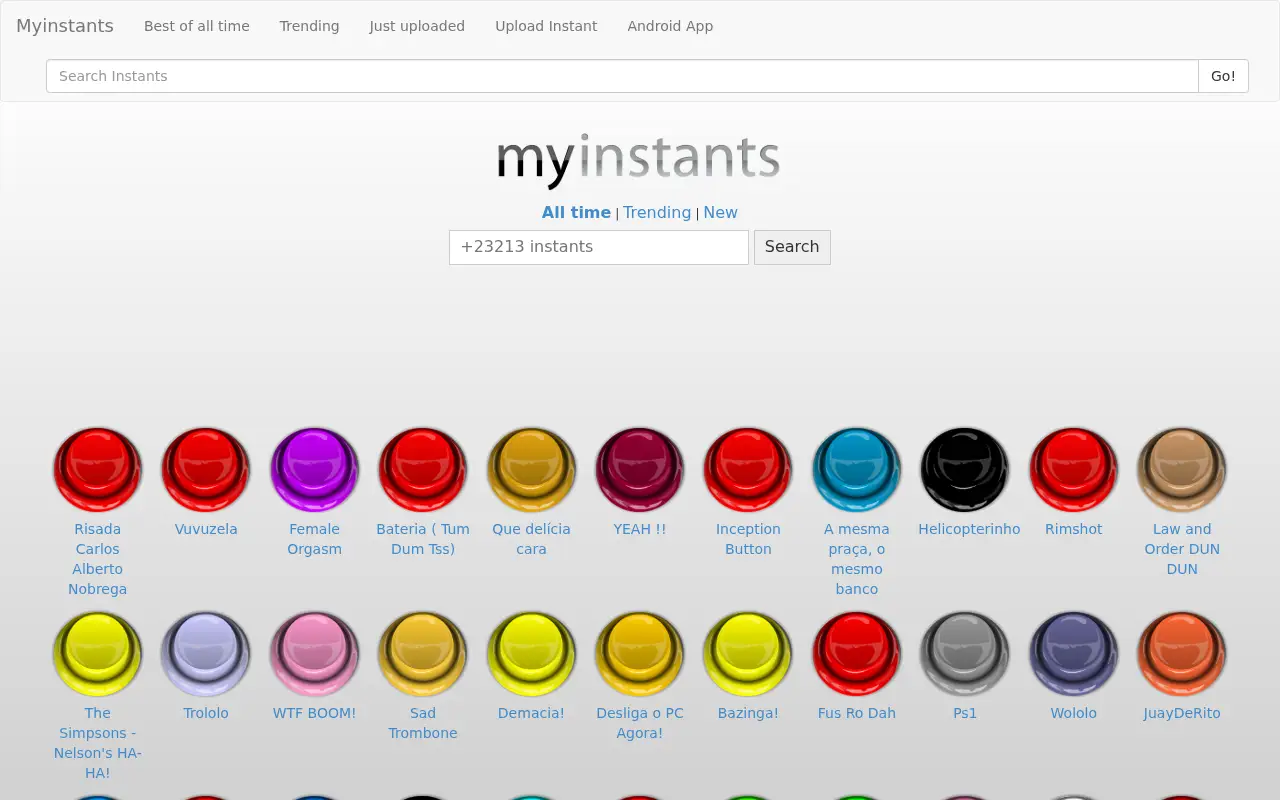The width and height of the screenshot is (1280, 800).
Task: Play the red Vuvuzela sound button
Action: [x=206, y=469]
